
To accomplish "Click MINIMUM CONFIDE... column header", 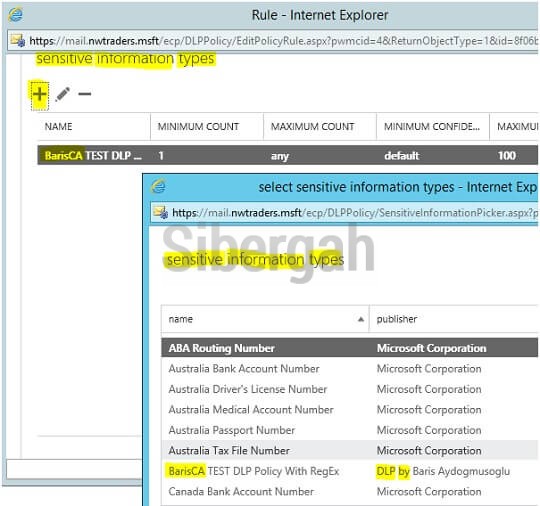I will pos(433,126).
